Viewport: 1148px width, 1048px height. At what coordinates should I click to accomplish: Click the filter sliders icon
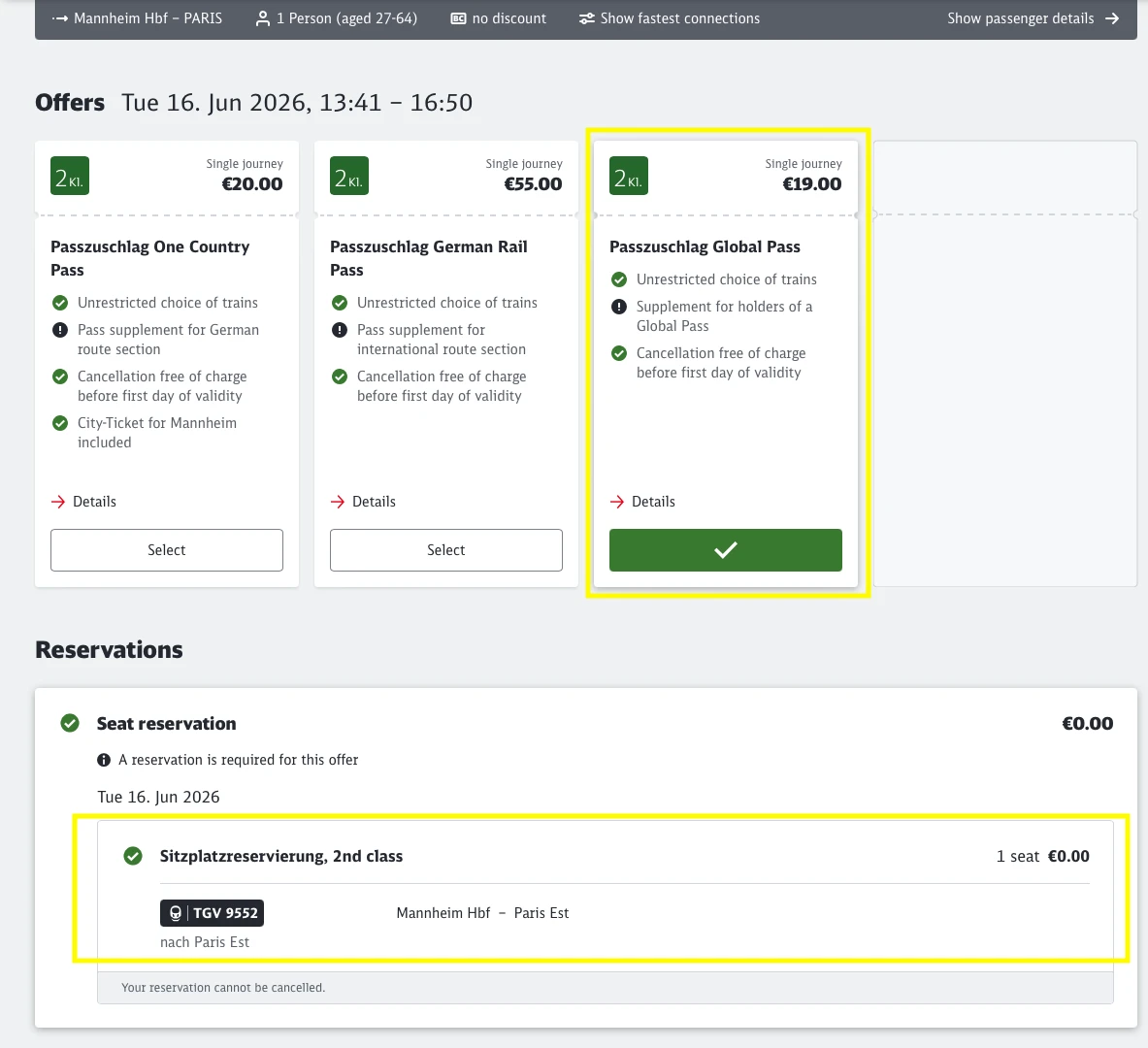(x=586, y=18)
